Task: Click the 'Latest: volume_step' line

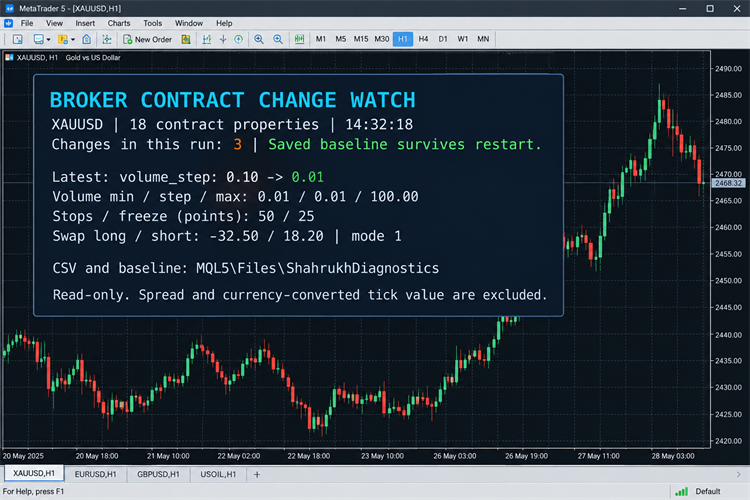Action: [188, 178]
